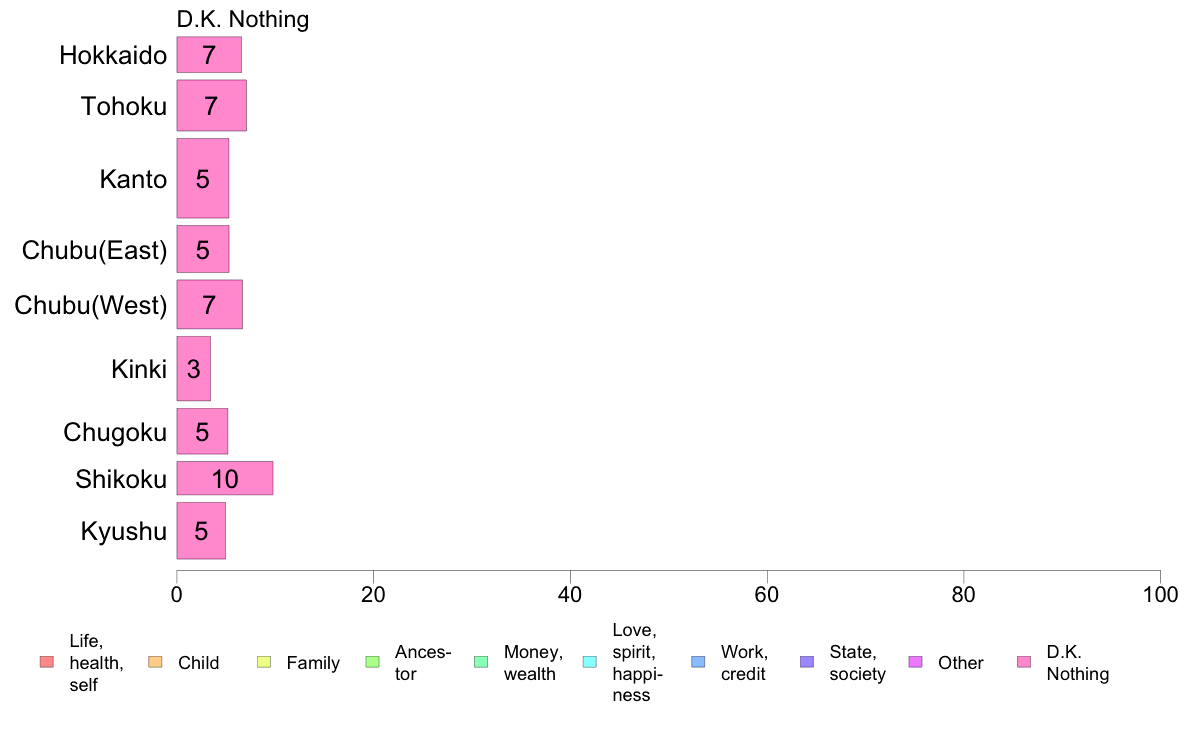This screenshot has width=1188, height=736.
Task: Click the blue Work, credit swatch
Action: coord(698,662)
